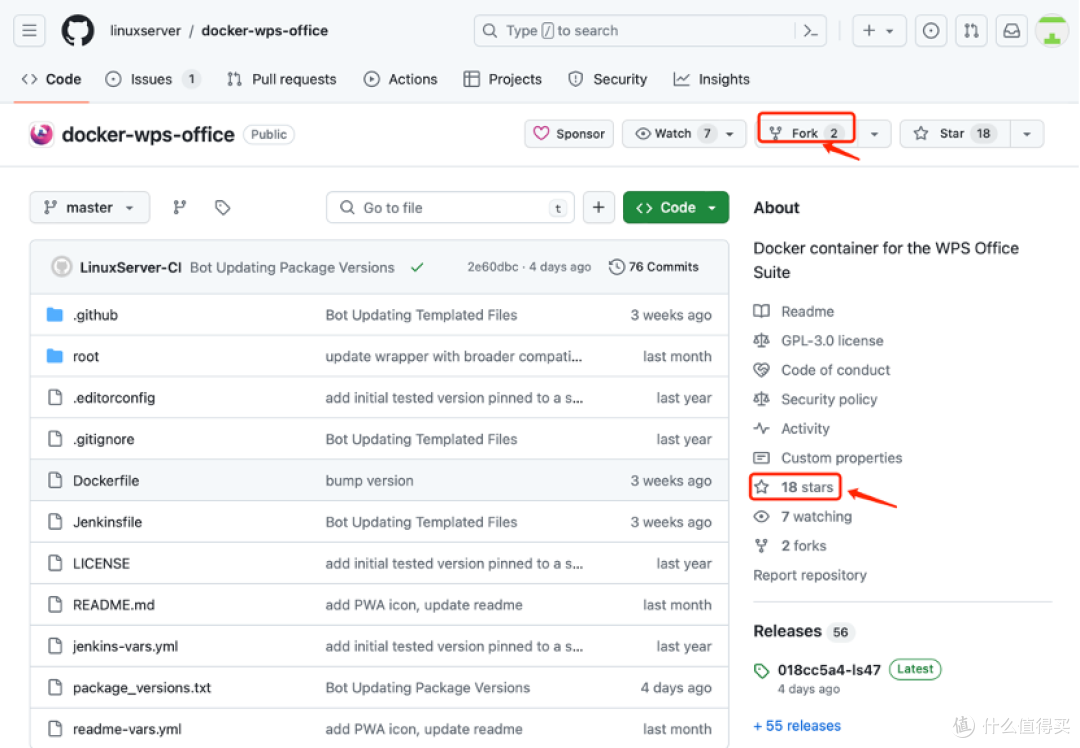This screenshot has width=1080, height=748.
Task: Open branches list via the branch icon
Action: pos(180,207)
